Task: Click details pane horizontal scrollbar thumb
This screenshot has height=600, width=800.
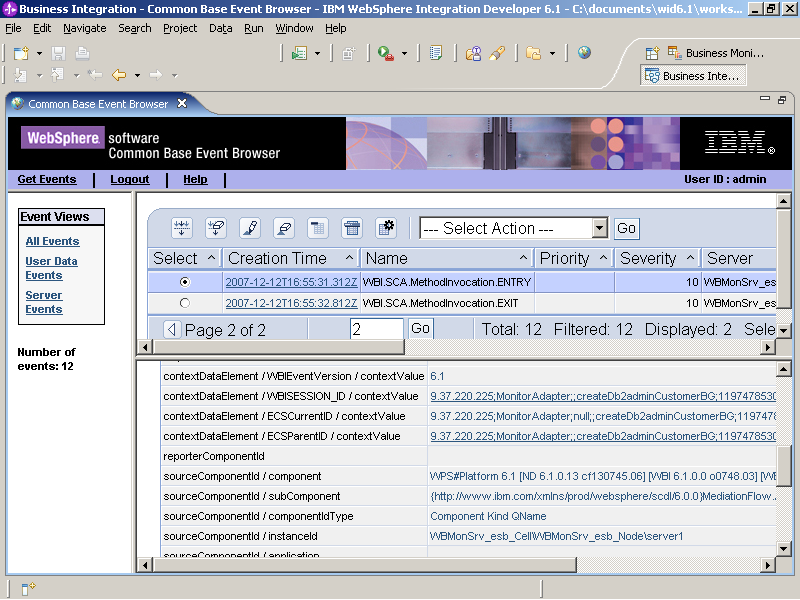Action: tap(364, 565)
